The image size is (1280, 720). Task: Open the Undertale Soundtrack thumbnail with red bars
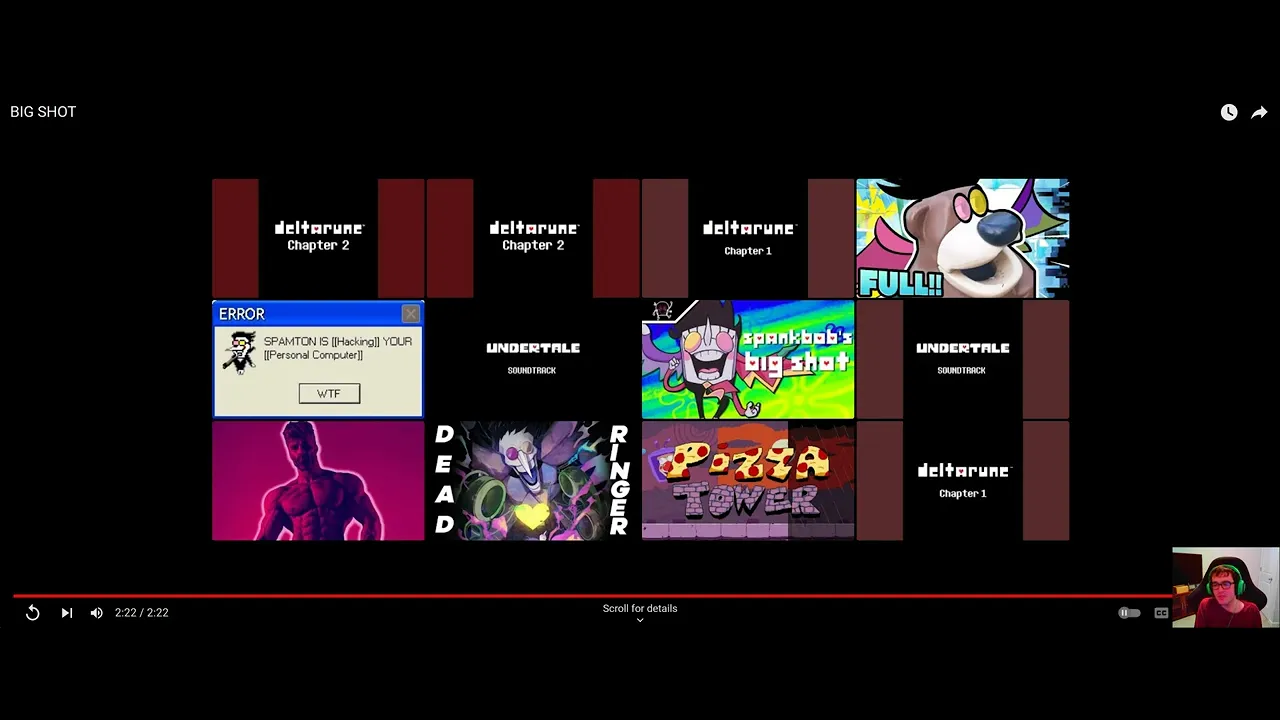963,359
